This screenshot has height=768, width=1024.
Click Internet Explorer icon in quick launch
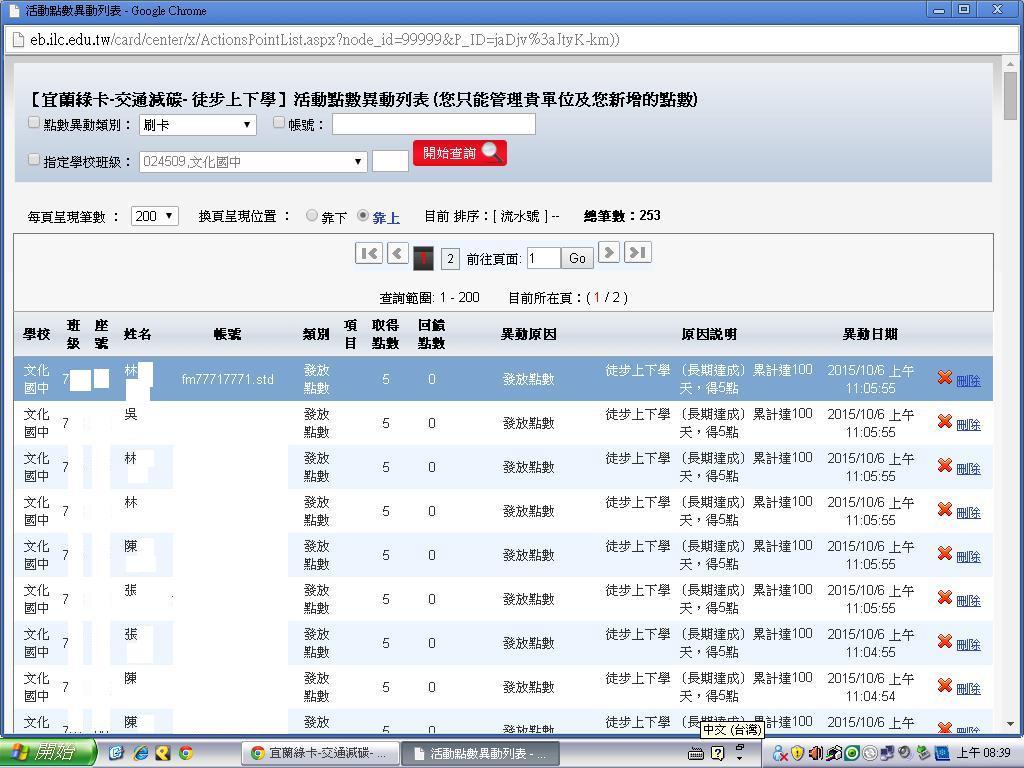click(x=140, y=753)
